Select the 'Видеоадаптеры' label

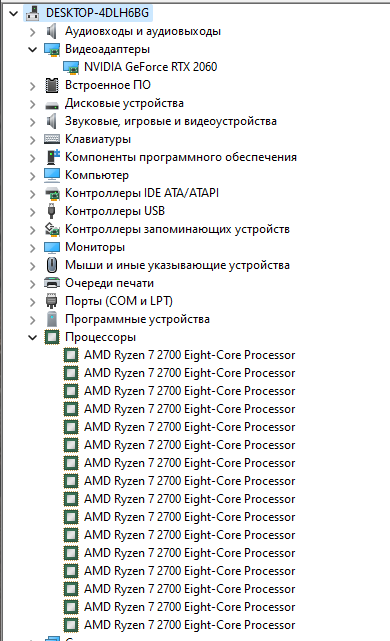point(108,49)
